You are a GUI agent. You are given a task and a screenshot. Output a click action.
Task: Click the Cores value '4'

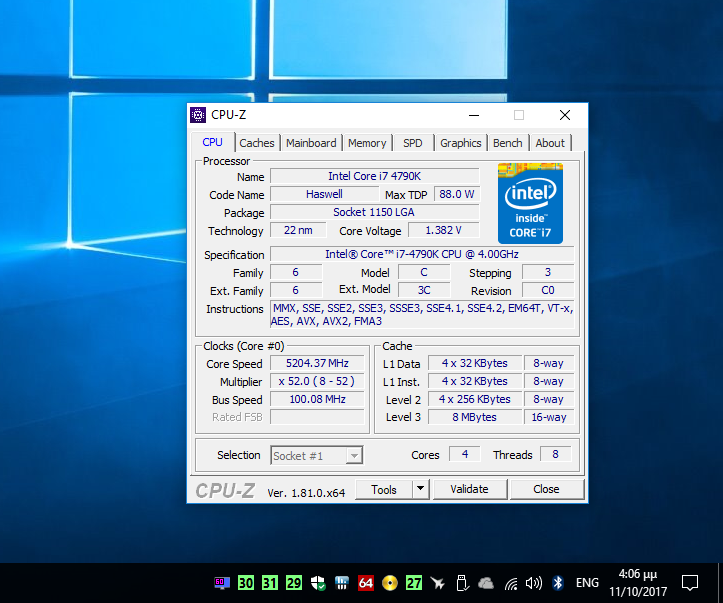click(465, 455)
